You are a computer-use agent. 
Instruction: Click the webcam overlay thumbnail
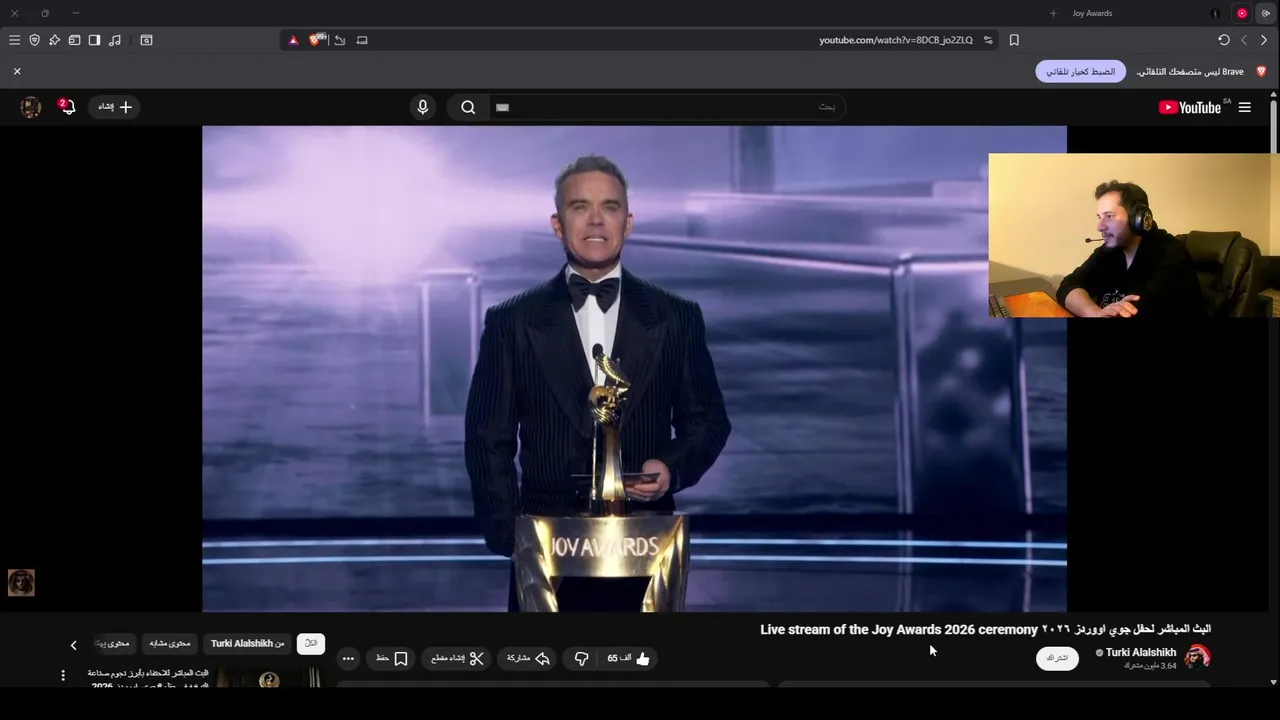(1134, 235)
